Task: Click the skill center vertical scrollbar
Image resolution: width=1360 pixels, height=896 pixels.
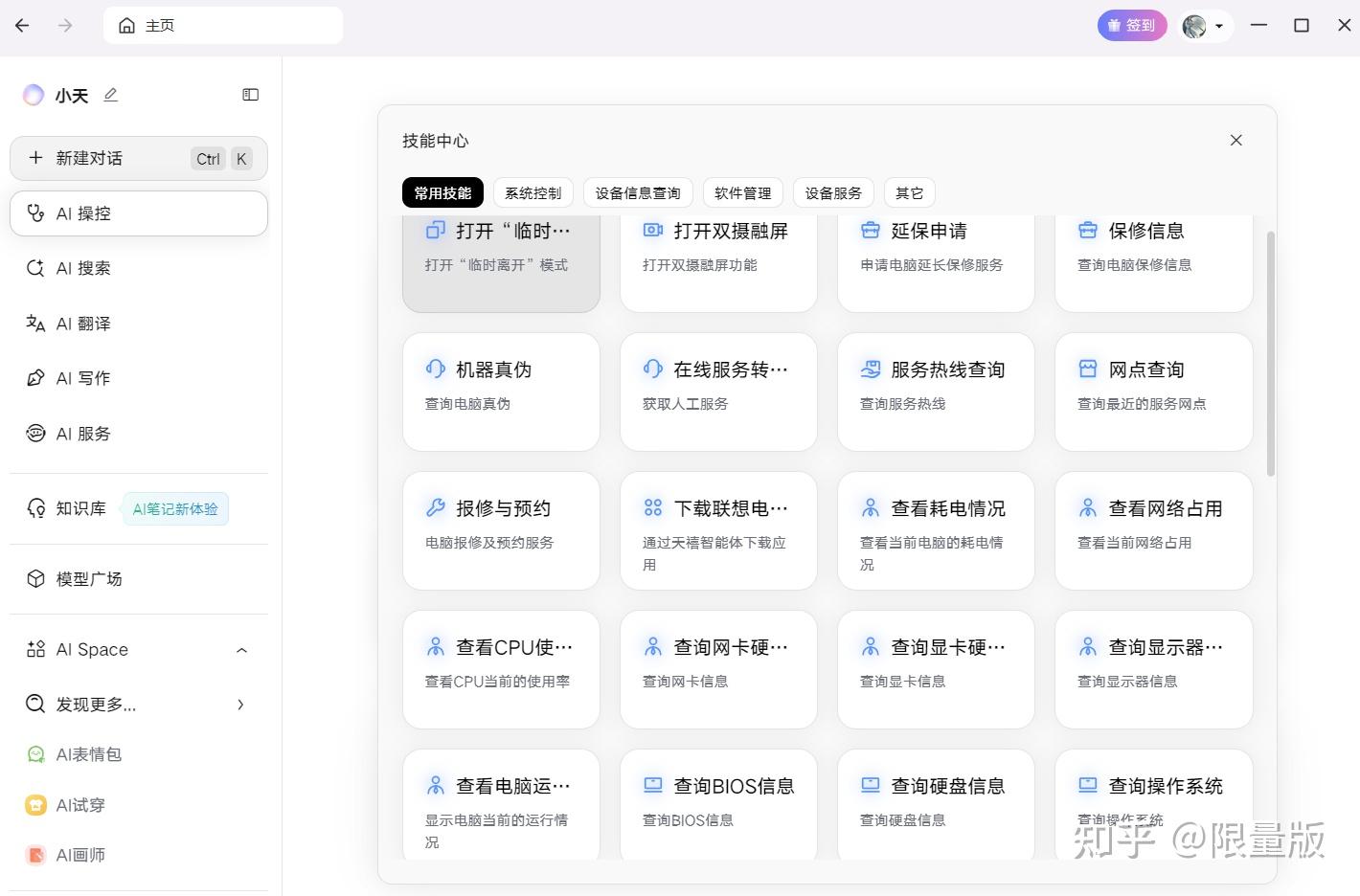Action: 1271,353
